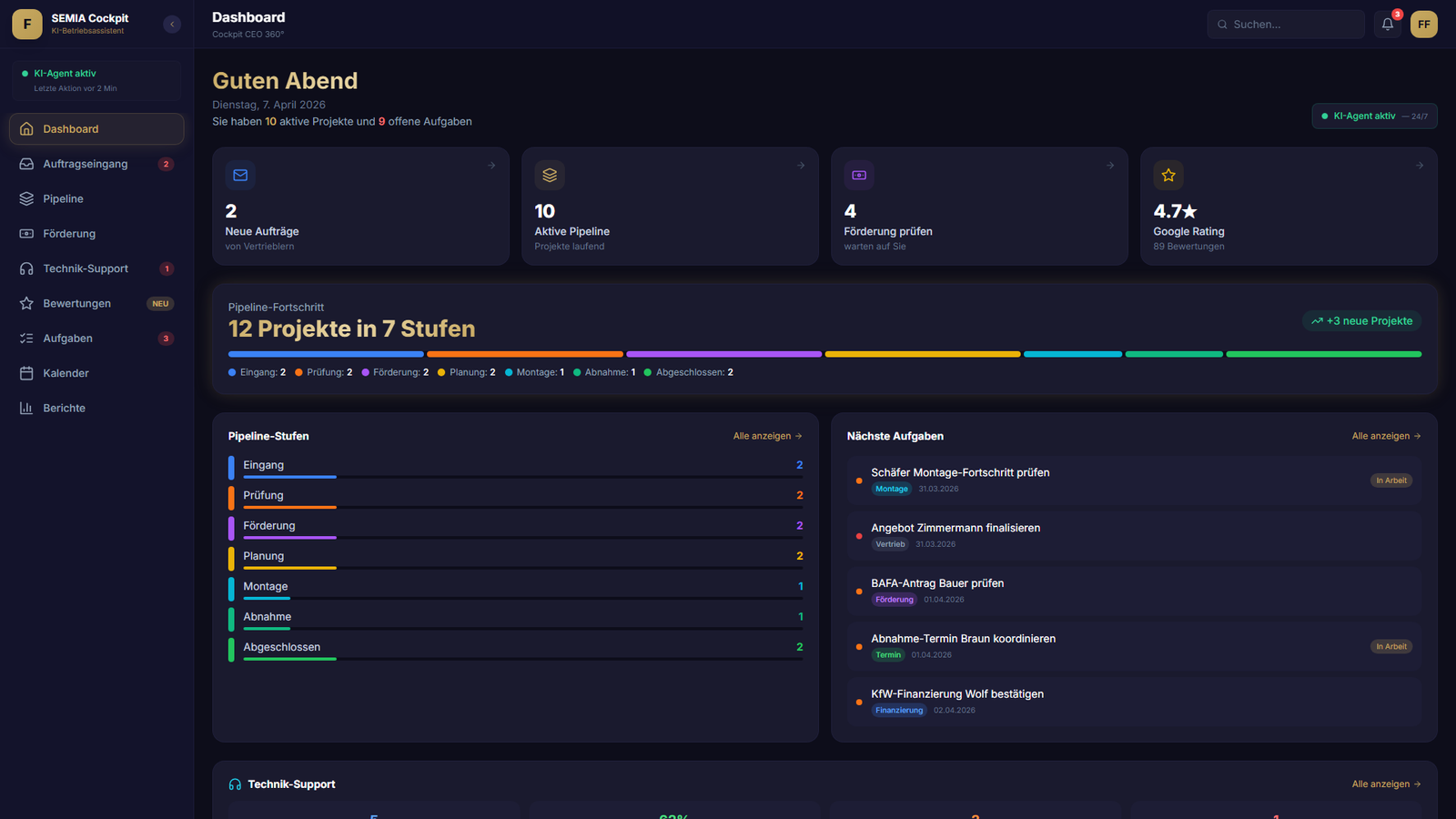This screenshot has width=1456, height=819.
Task: Click the blue Eingang segment of progress bar
Action: (x=326, y=354)
